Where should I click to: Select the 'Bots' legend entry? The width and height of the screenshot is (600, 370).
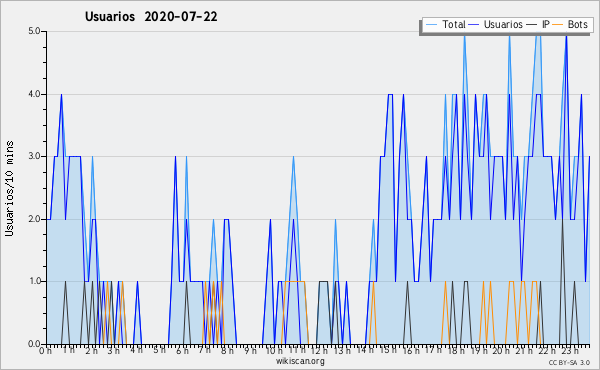tap(577, 24)
